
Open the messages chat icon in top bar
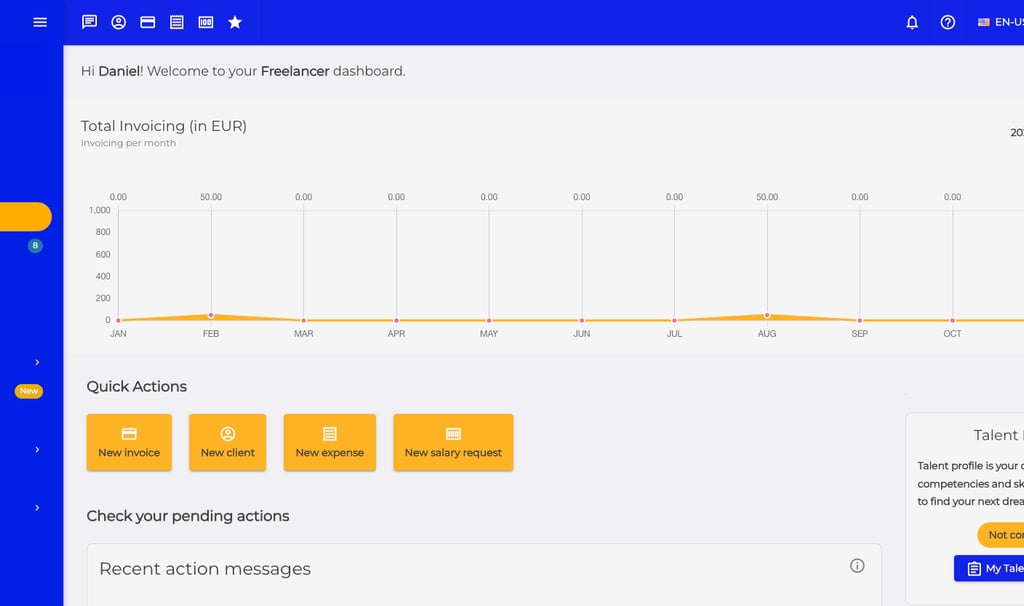[89, 22]
